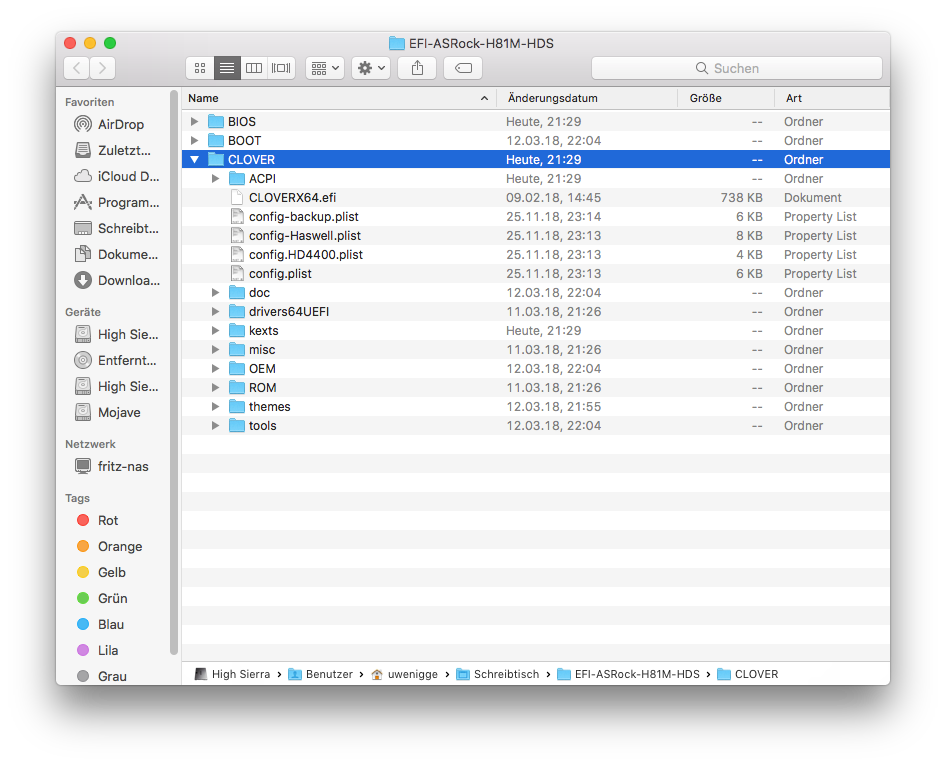946x765 pixels.
Task: Filter by the Orange tag
Action: [x=110, y=547]
